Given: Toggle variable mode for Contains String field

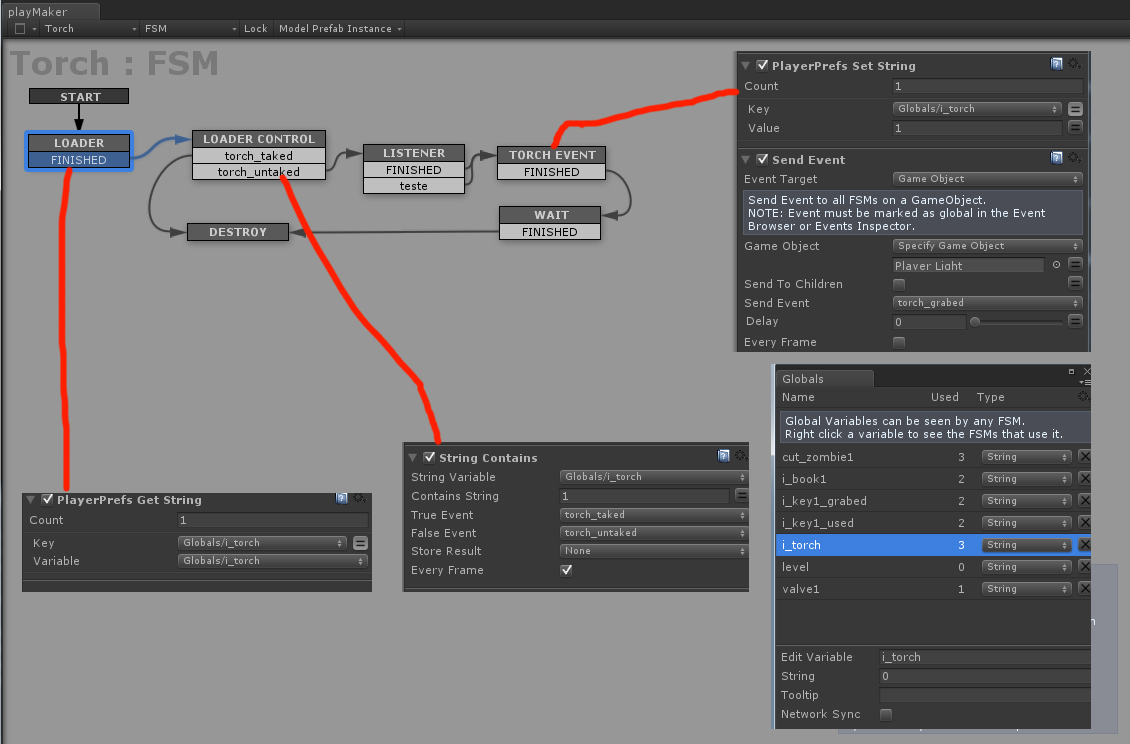Looking at the screenshot, I should coord(742,495).
